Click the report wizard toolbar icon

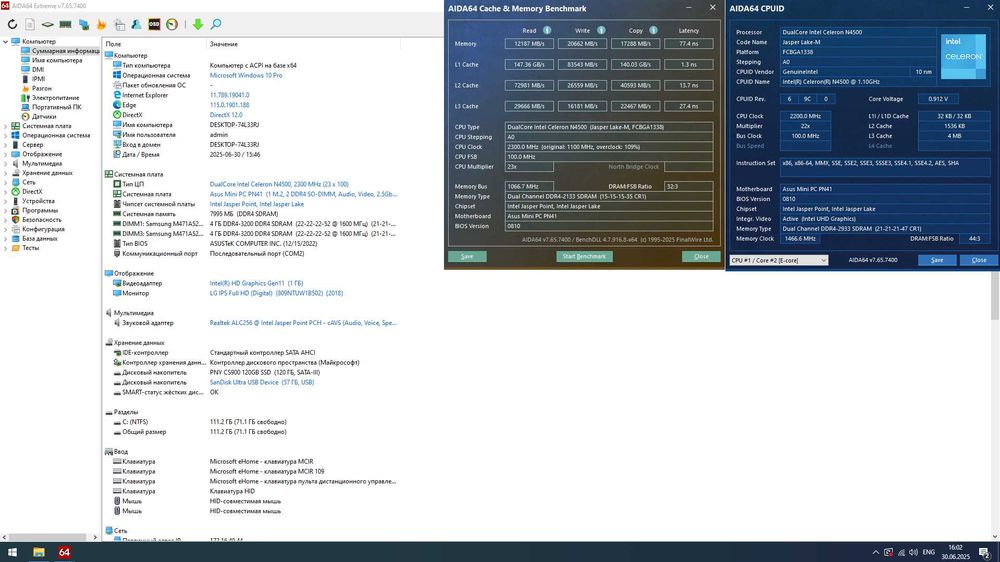[x=119, y=24]
